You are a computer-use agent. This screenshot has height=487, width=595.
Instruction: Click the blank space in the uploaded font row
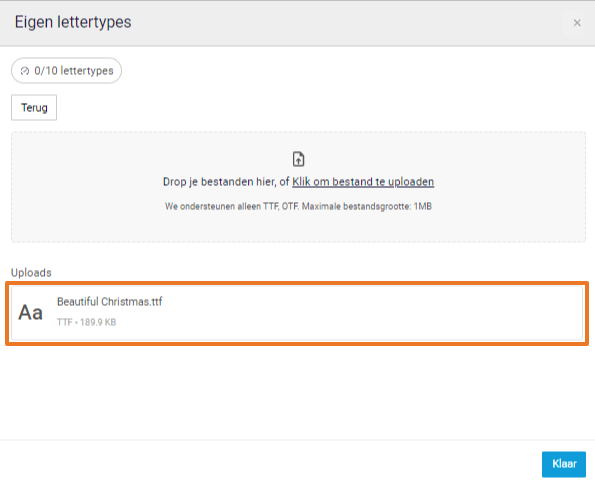click(372, 313)
